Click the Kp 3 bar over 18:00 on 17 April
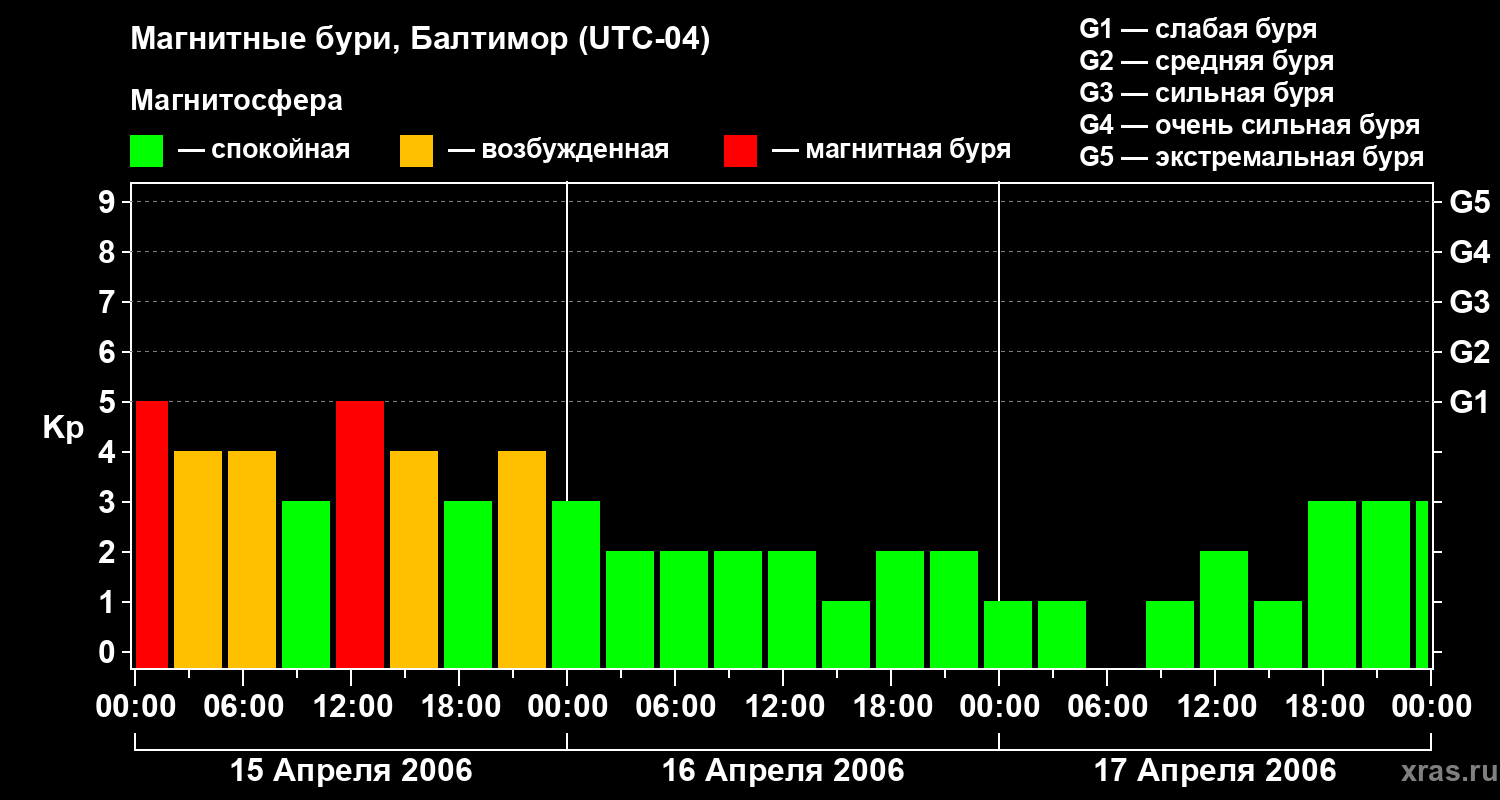The height and width of the screenshot is (800, 1500). click(x=1332, y=584)
